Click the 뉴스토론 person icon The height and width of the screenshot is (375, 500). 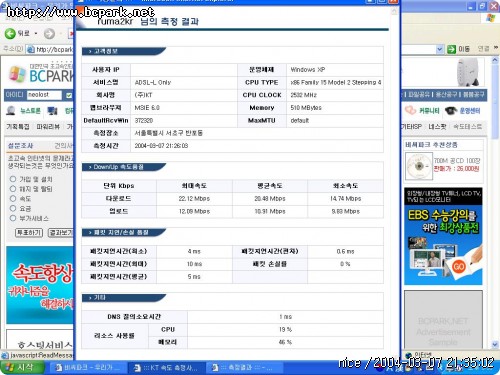tap(11, 110)
